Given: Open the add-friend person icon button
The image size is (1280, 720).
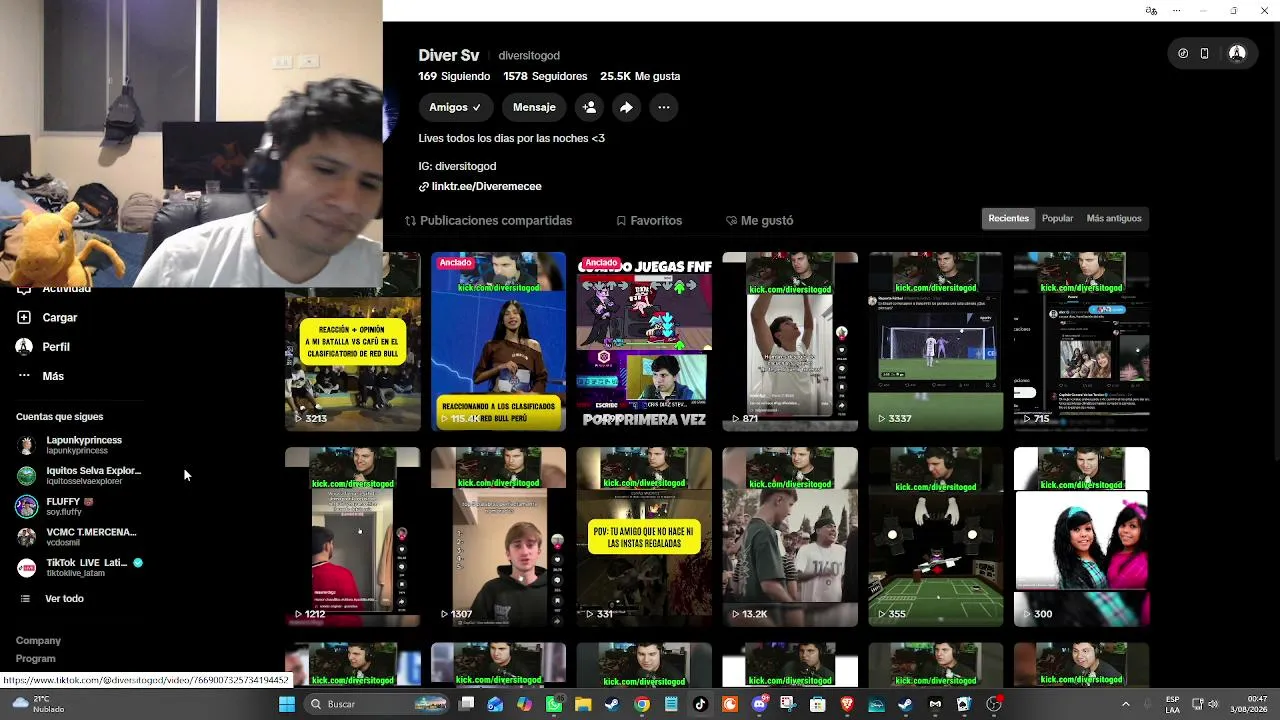Looking at the screenshot, I should coord(589,107).
